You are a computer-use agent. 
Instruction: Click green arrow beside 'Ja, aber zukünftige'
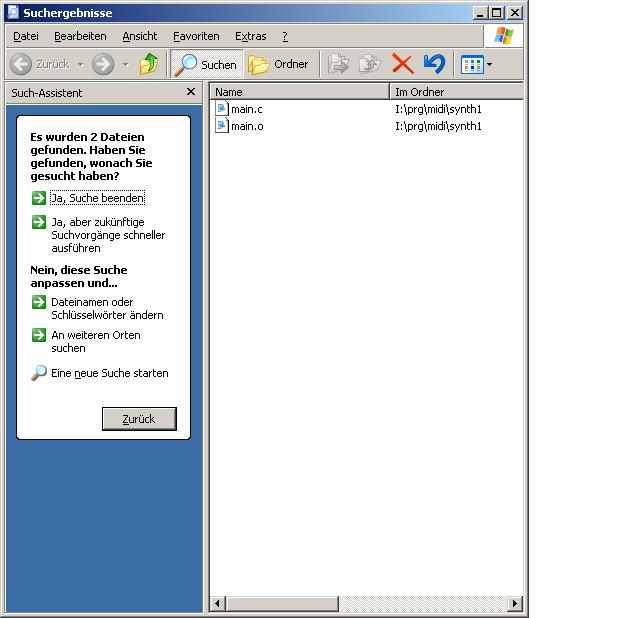click(39, 222)
